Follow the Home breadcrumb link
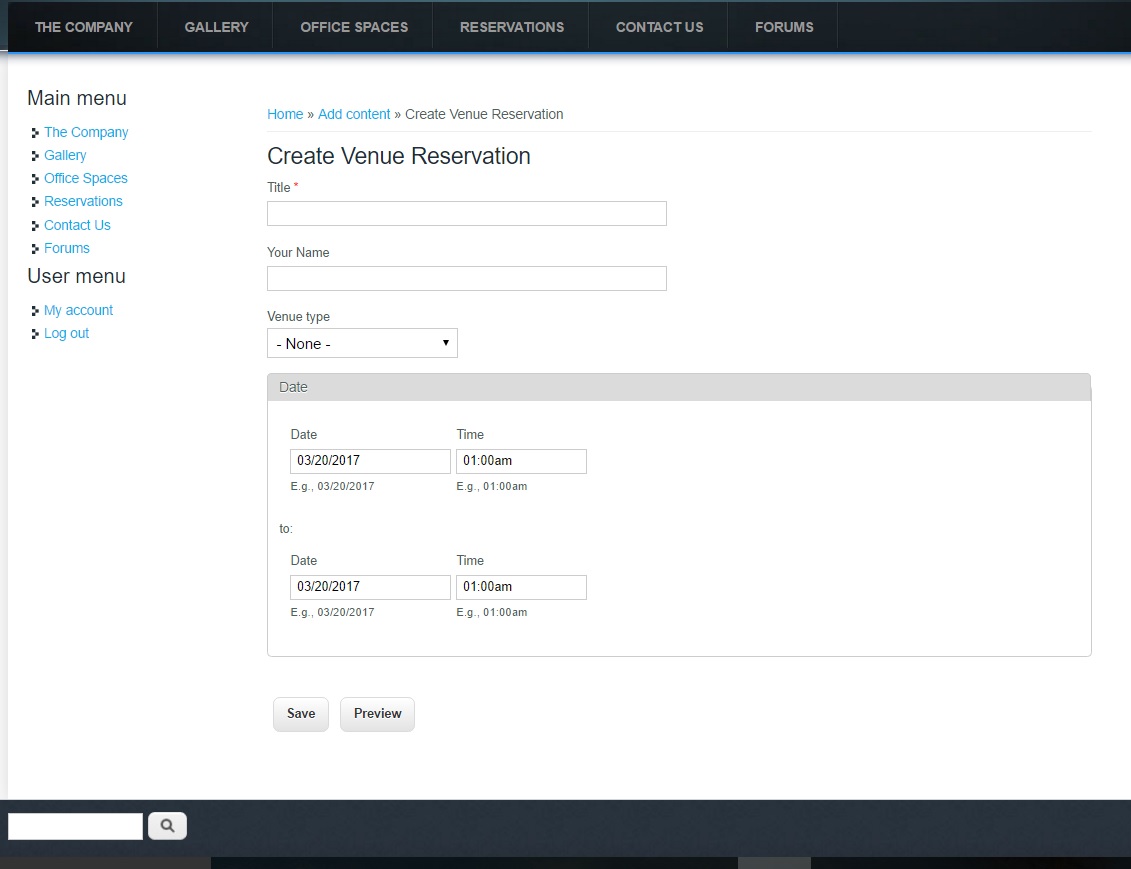Image resolution: width=1131 pixels, height=869 pixels. coord(285,114)
